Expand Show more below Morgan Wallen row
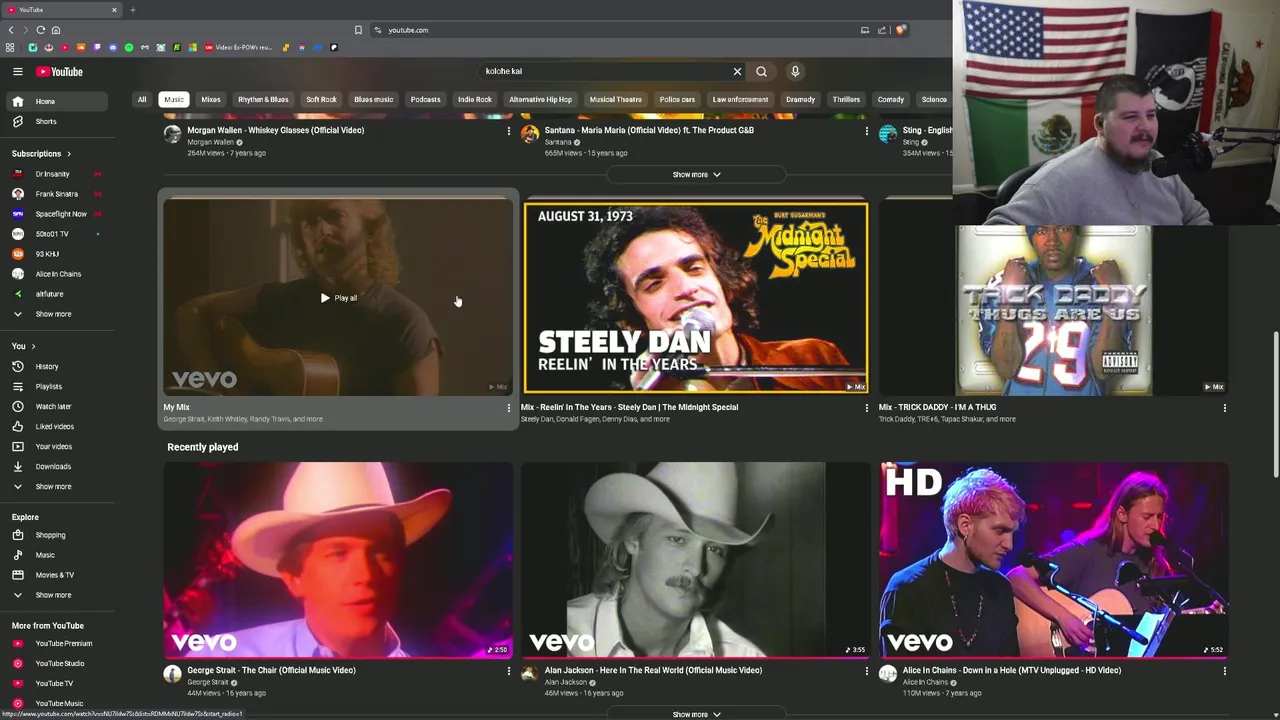The width and height of the screenshot is (1280, 720). (696, 174)
